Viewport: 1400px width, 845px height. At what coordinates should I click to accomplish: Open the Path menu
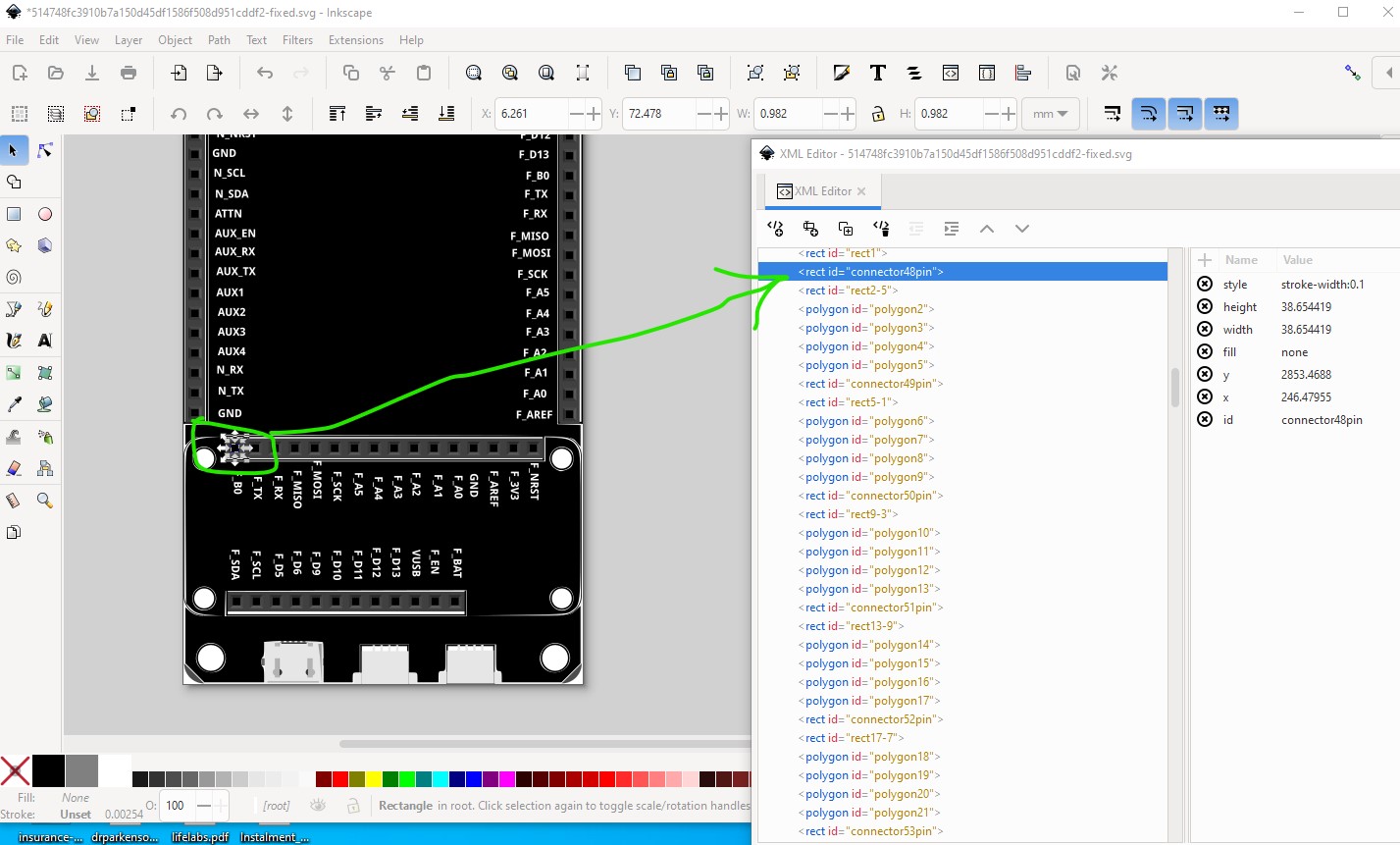coord(219,40)
